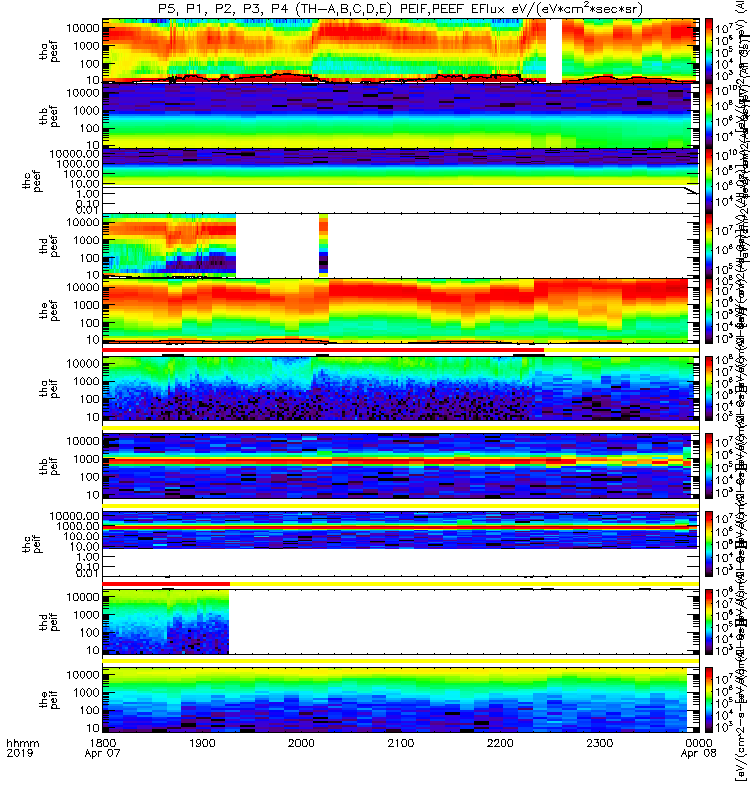The width and height of the screenshot is (750, 800).
Task: Click the 1.00 tick label on the thc peif axis
Action: point(88,557)
